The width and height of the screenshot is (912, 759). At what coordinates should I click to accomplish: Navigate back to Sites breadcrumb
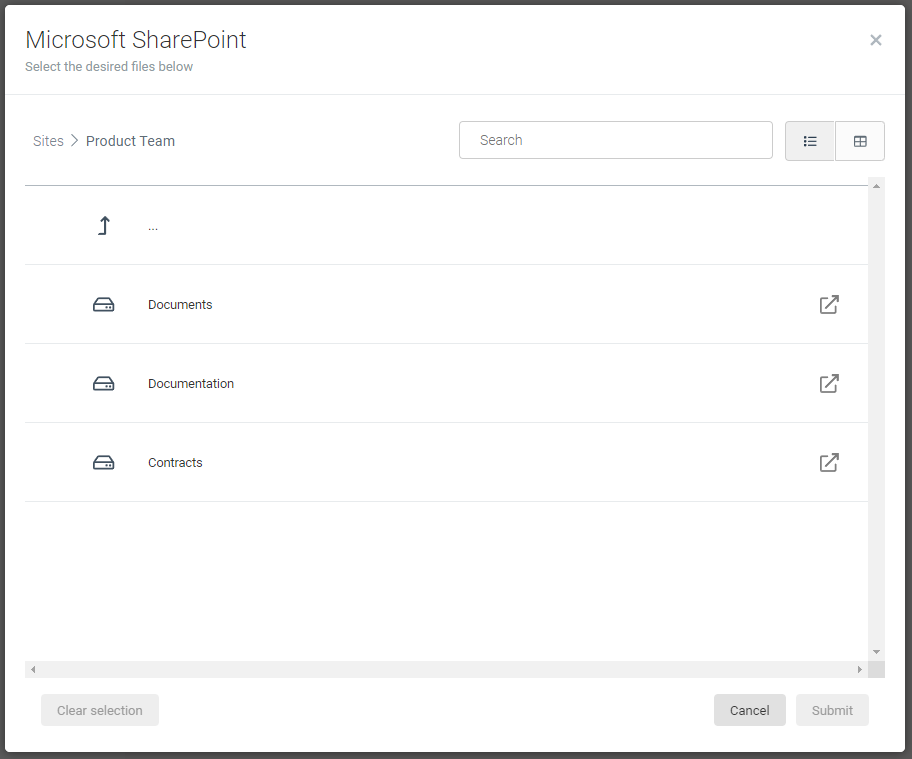pos(48,141)
